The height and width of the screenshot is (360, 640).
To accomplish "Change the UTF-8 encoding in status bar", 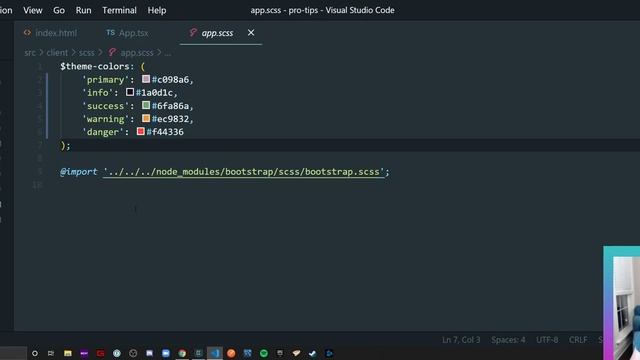I will [547, 340].
